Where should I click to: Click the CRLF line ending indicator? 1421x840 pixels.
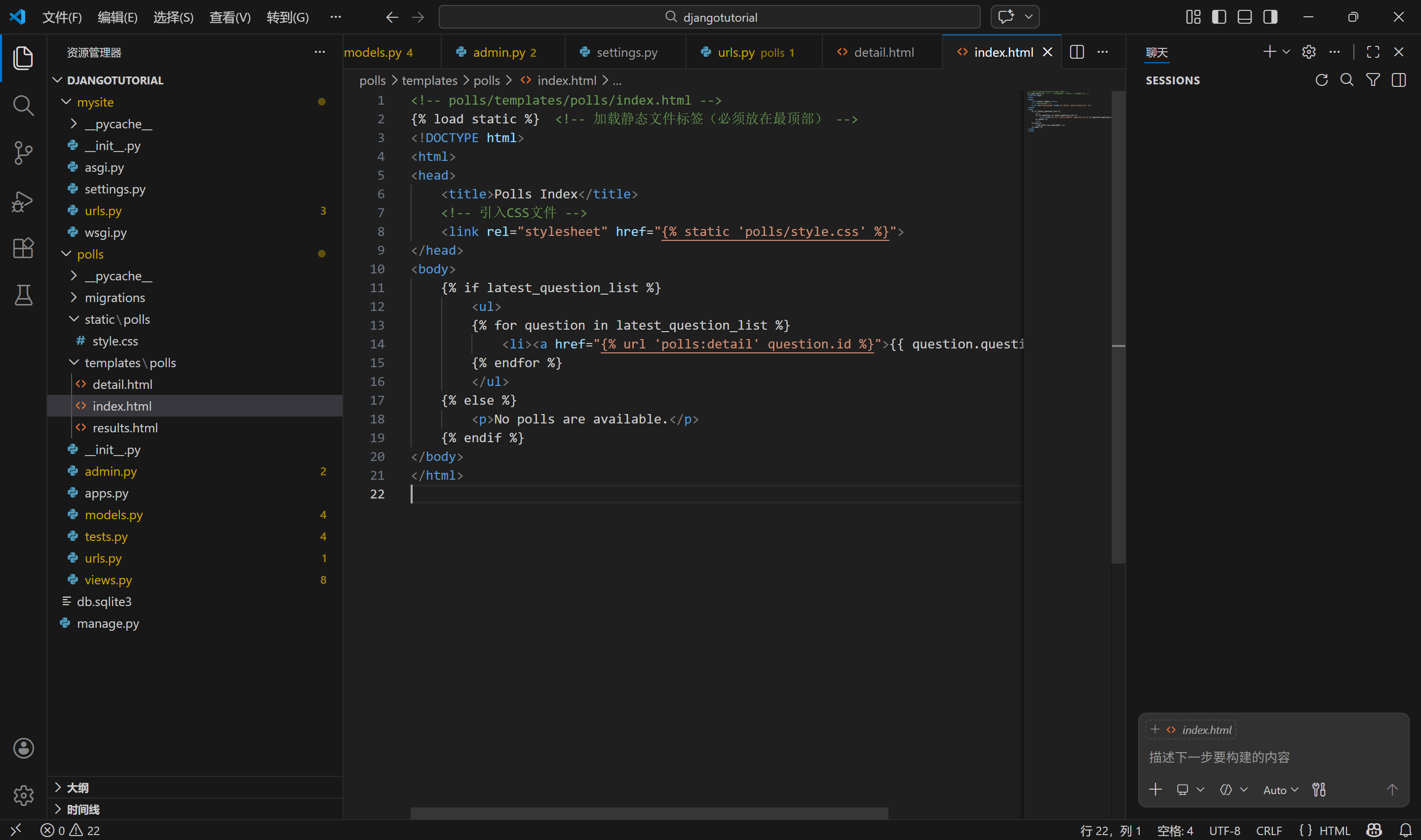(x=1268, y=831)
